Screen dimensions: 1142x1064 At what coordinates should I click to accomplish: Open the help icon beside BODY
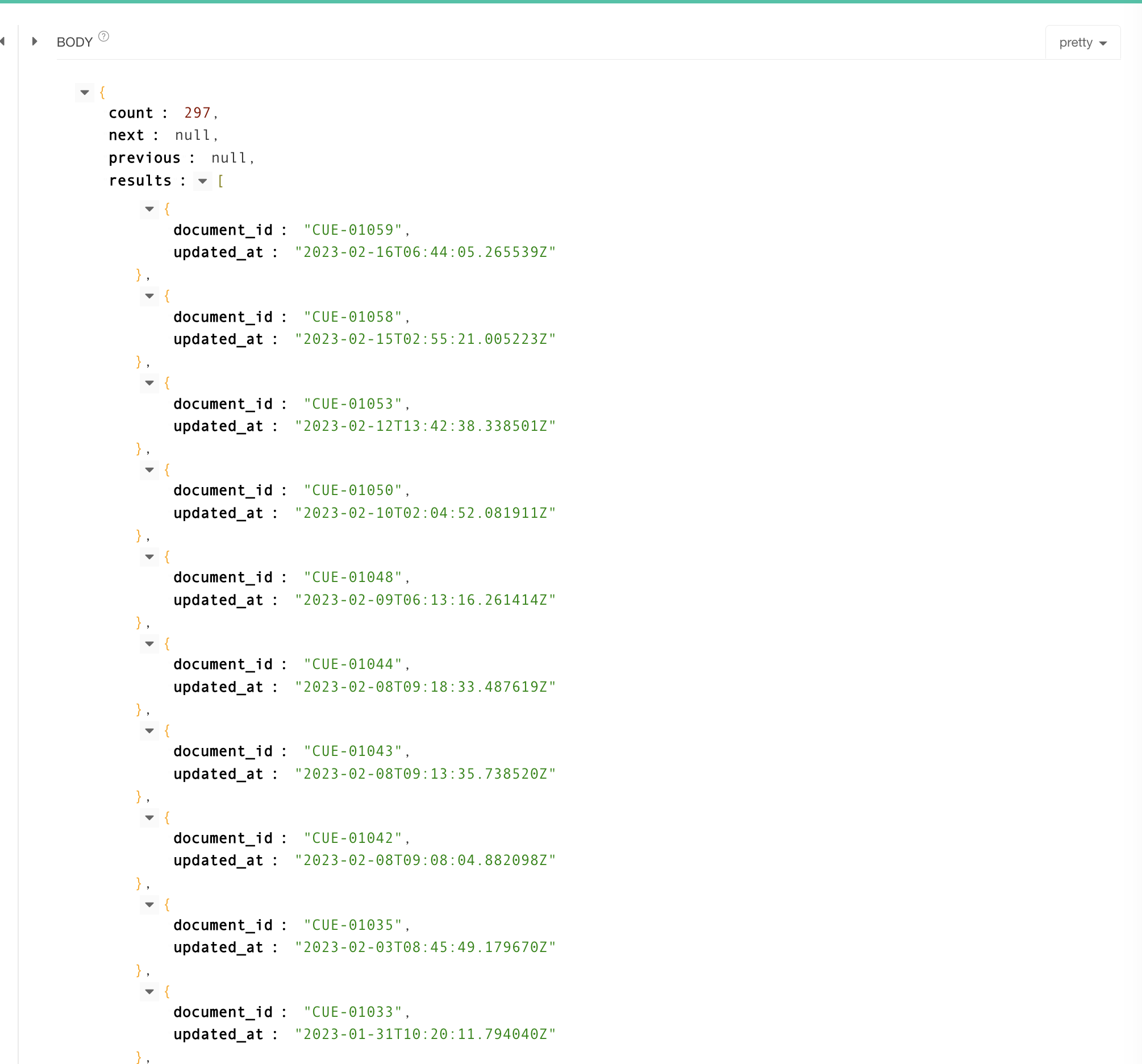point(103,36)
